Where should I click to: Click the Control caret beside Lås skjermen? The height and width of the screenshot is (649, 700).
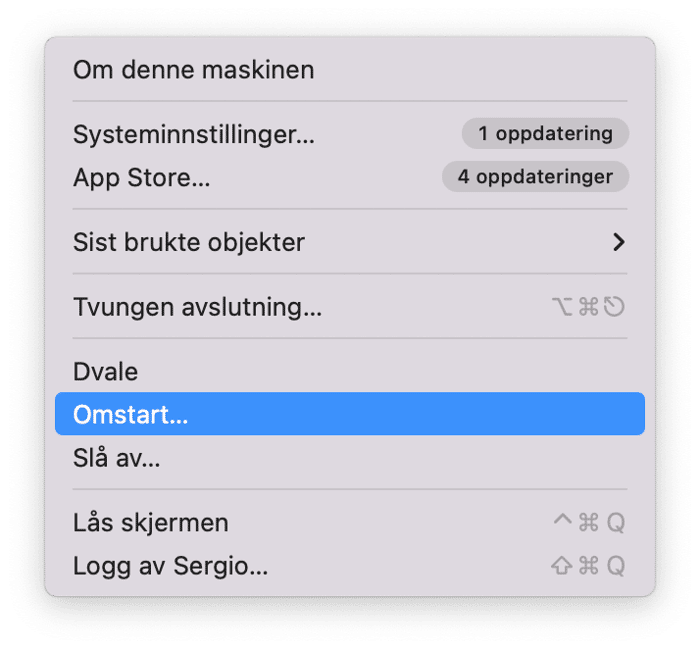point(562,521)
